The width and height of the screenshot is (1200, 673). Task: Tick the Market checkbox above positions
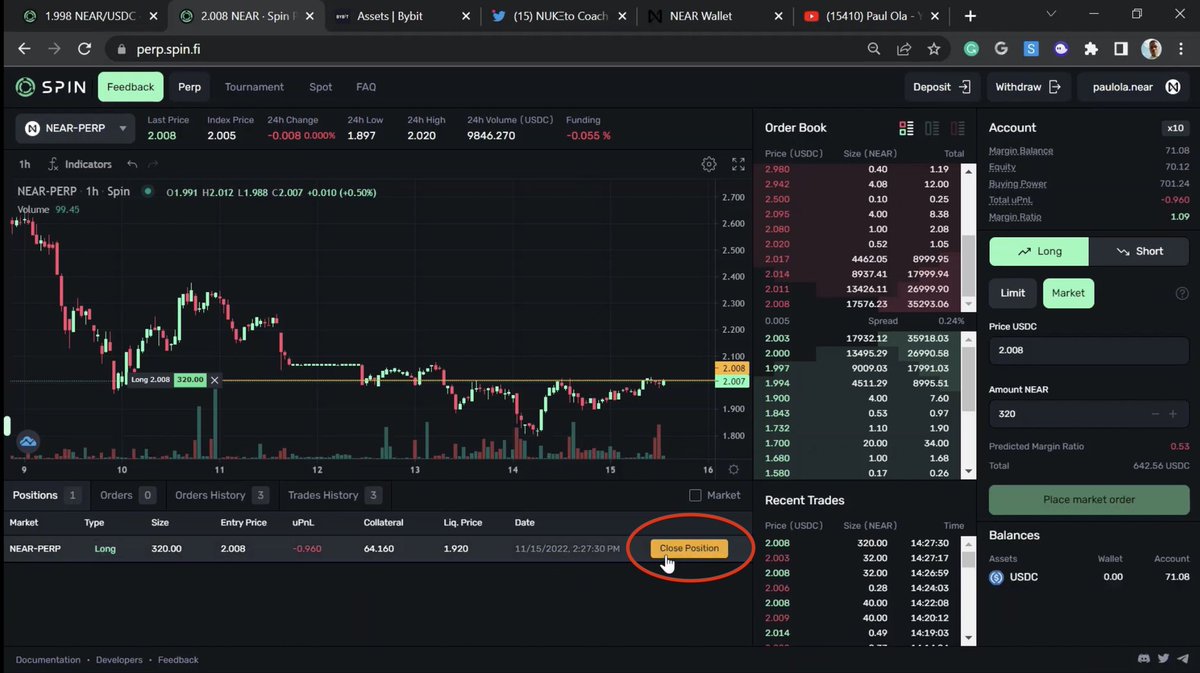[696, 495]
